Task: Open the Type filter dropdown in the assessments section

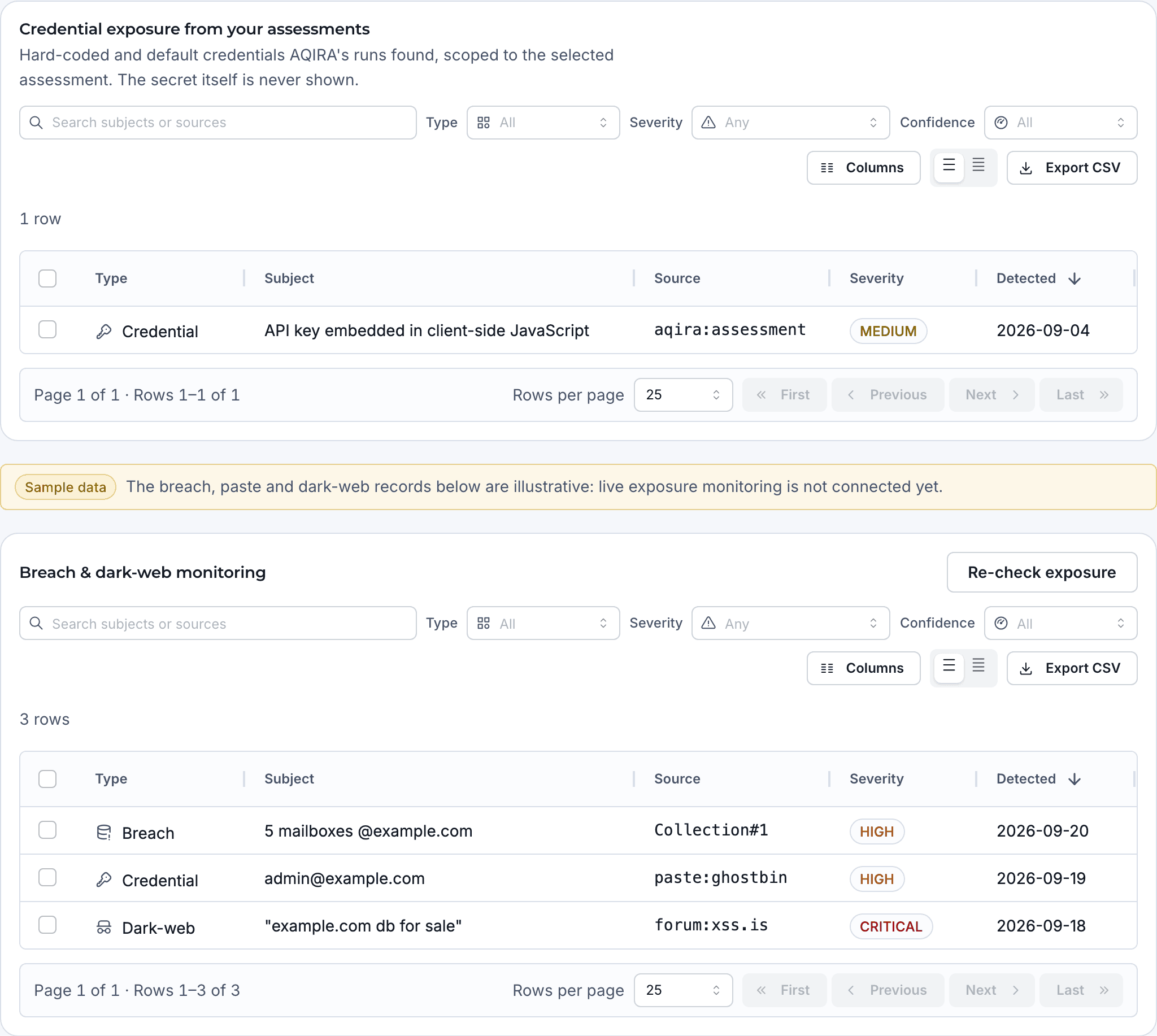Action: pos(543,123)
